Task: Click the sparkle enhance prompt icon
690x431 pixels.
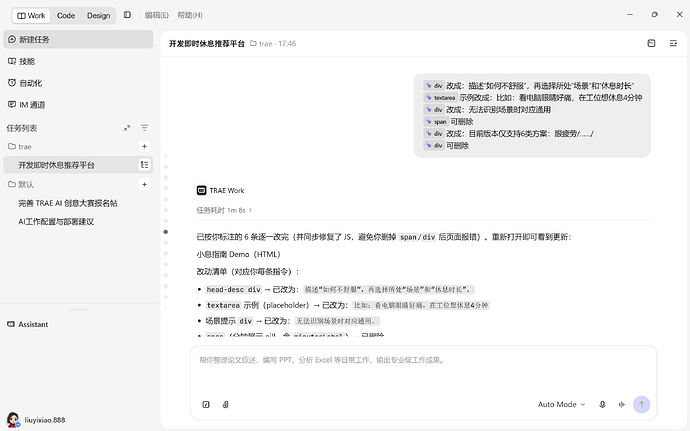Action: click(622, 404)
